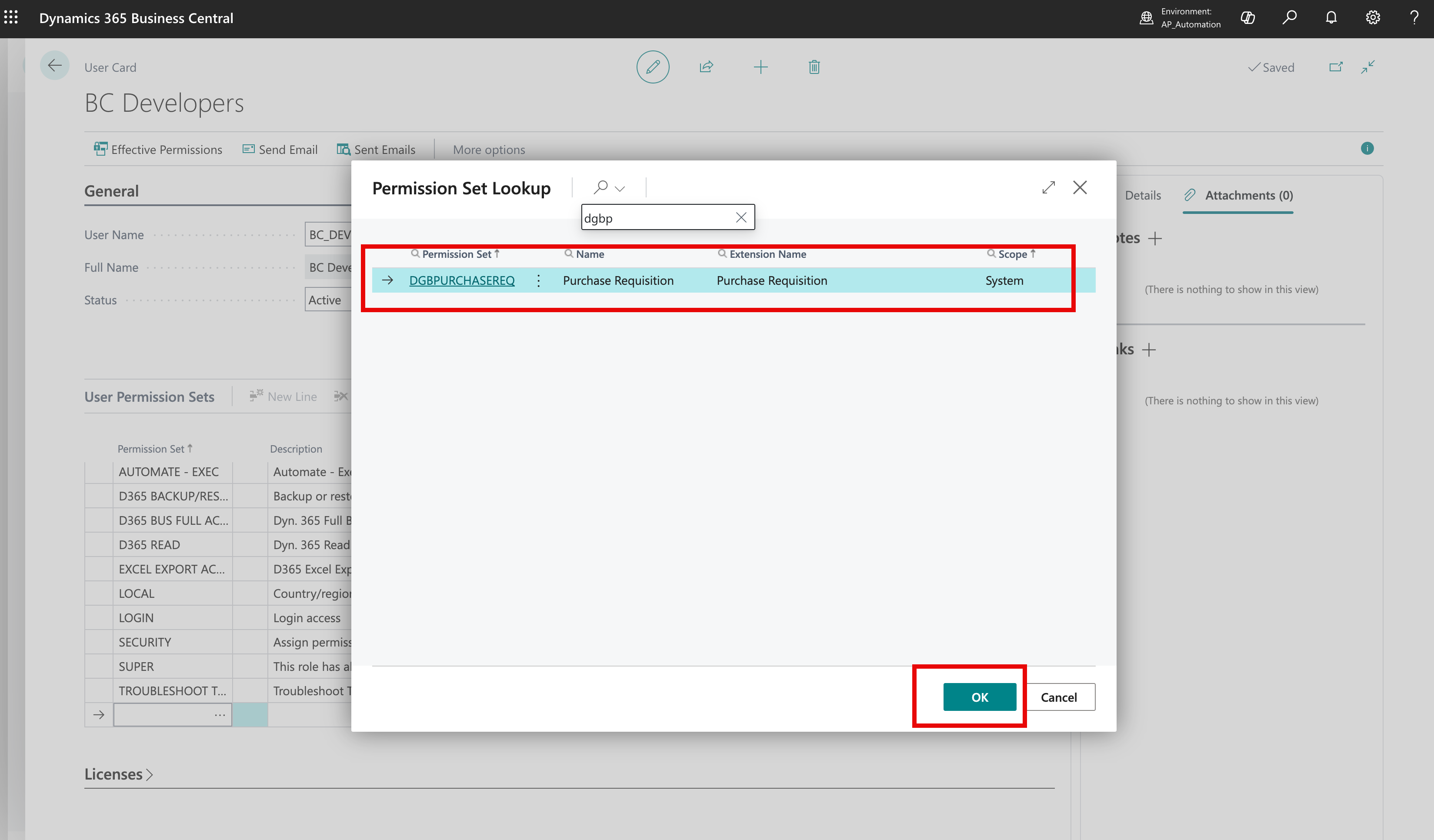The width and height of the screenshot is (1434, 840).
Task: Open the lookup search dropdown arrow
Action: click(620, 188)
